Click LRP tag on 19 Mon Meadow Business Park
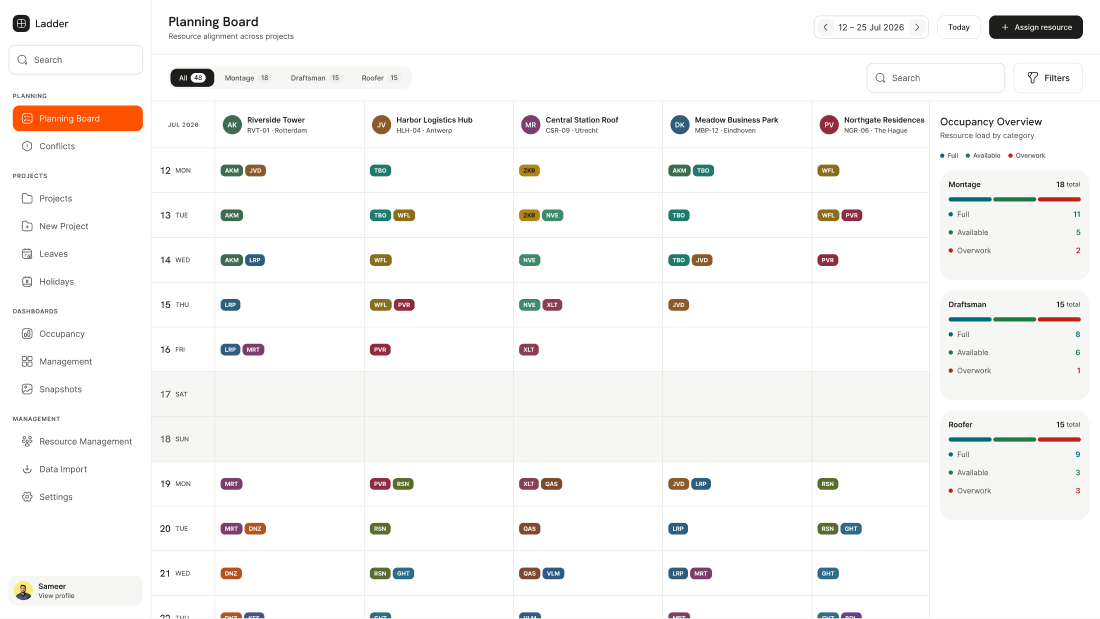 [701, 484]
